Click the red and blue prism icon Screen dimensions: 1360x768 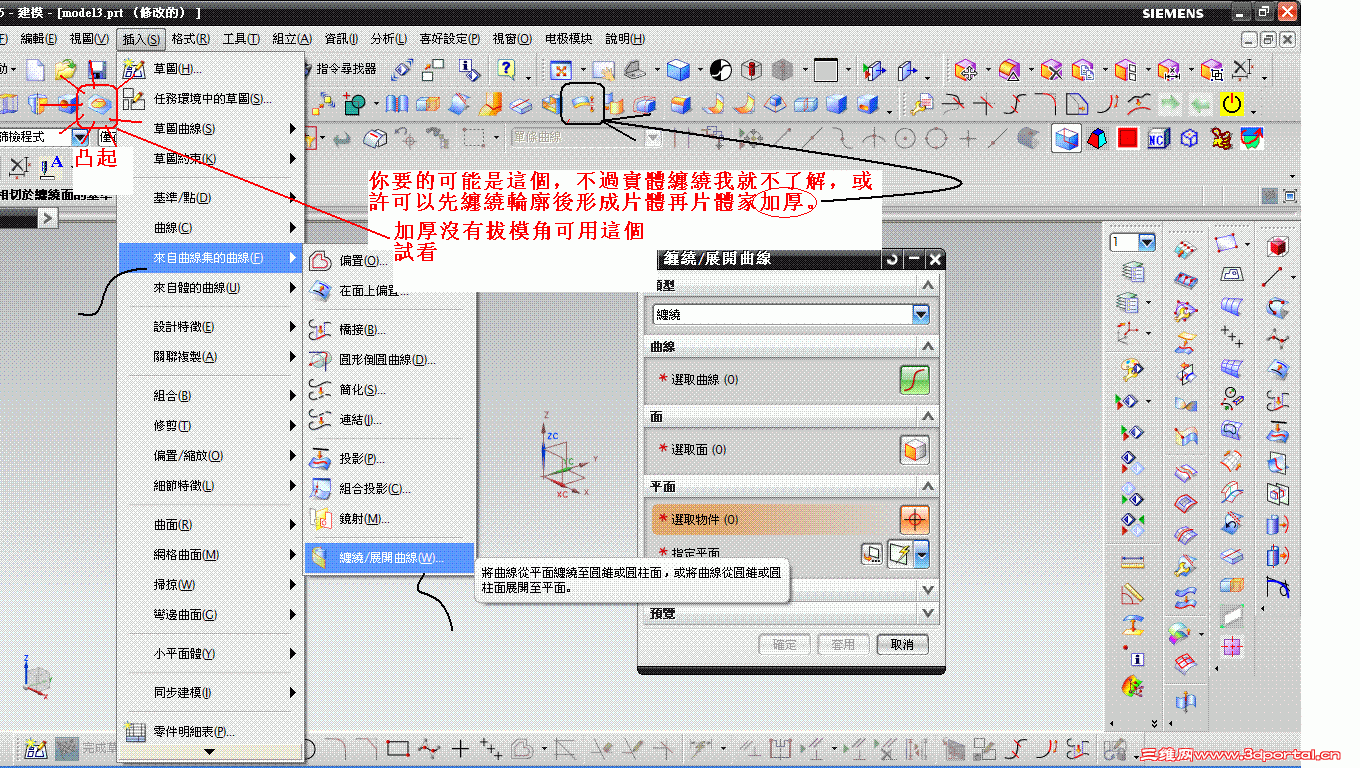pyautogui.click(x=1098, y=138)
